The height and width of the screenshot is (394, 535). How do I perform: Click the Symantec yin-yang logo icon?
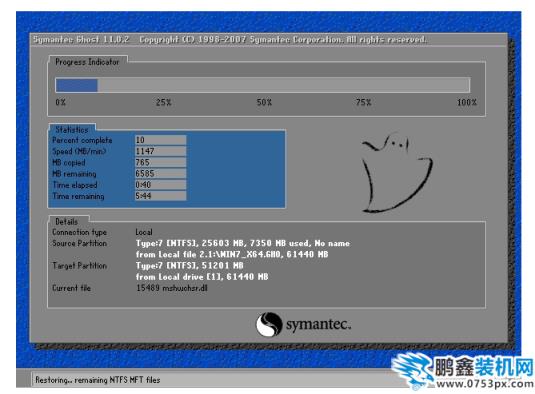tap(269, 324)
